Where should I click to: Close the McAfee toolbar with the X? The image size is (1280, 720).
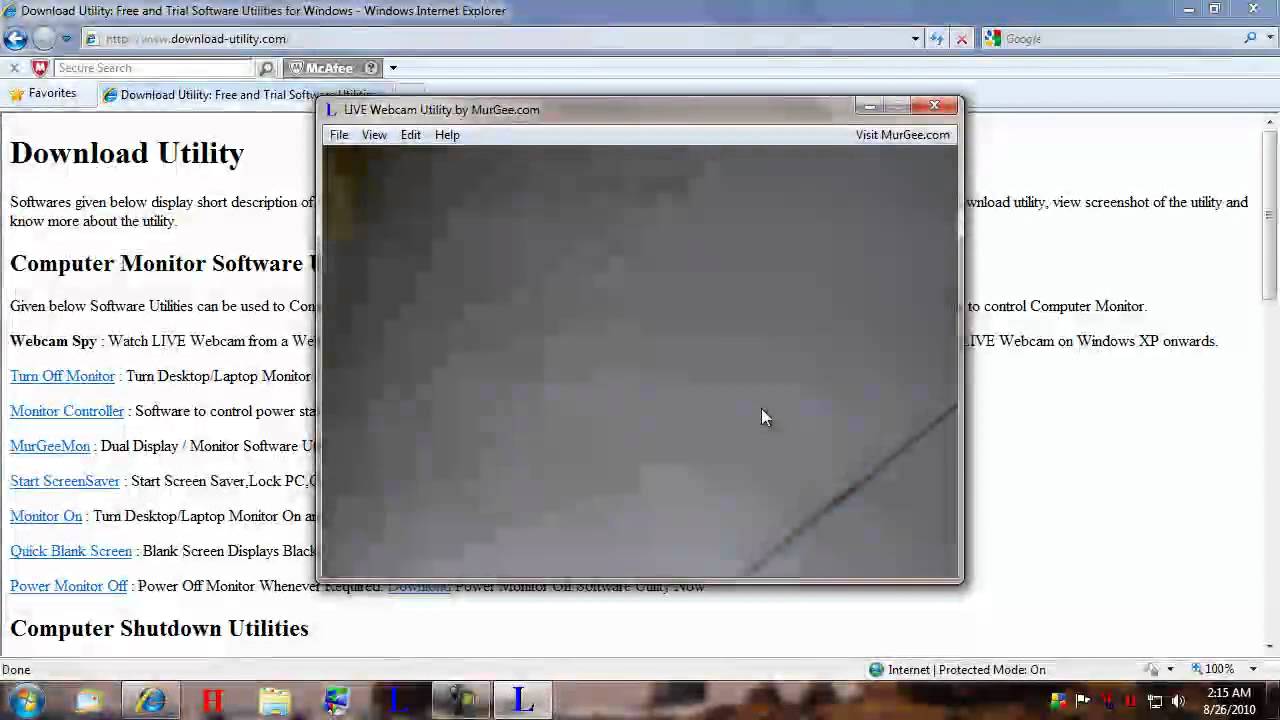coord(14,68)
